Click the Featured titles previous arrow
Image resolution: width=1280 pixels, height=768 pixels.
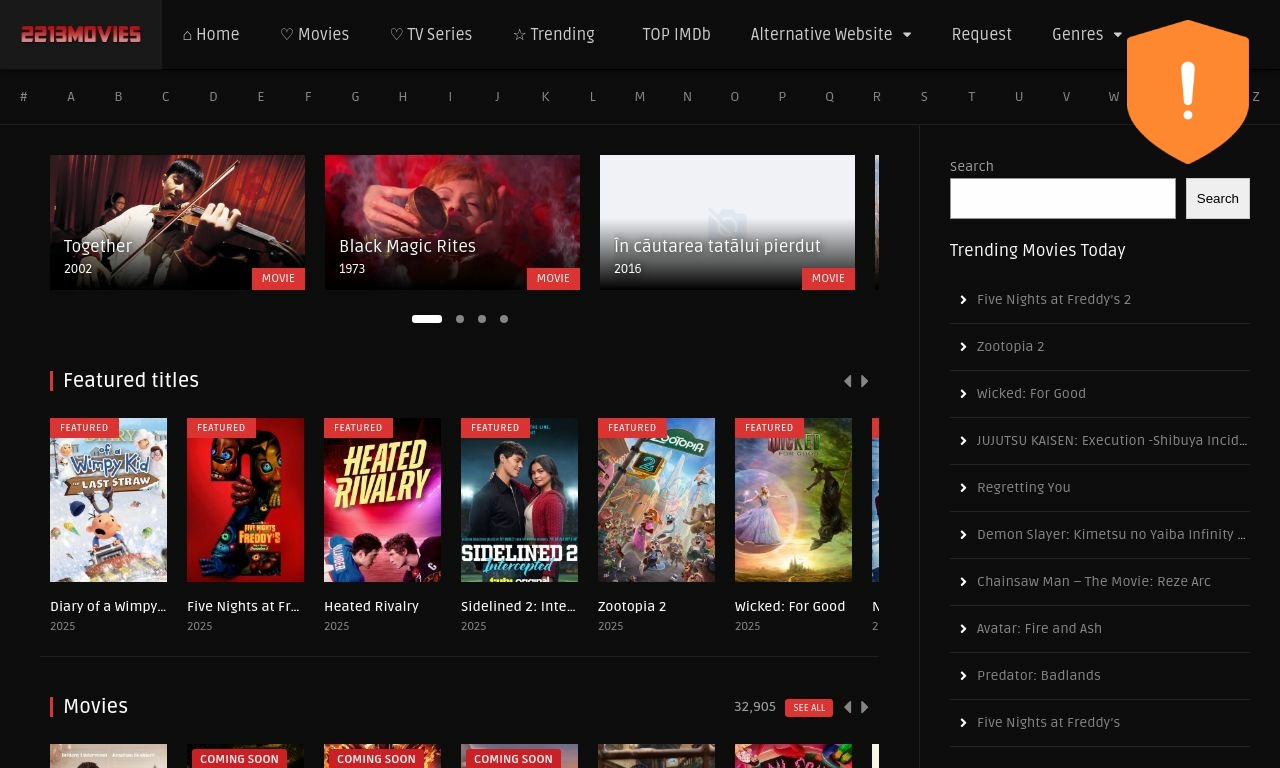pyautogui.click(x=848, y=381)
